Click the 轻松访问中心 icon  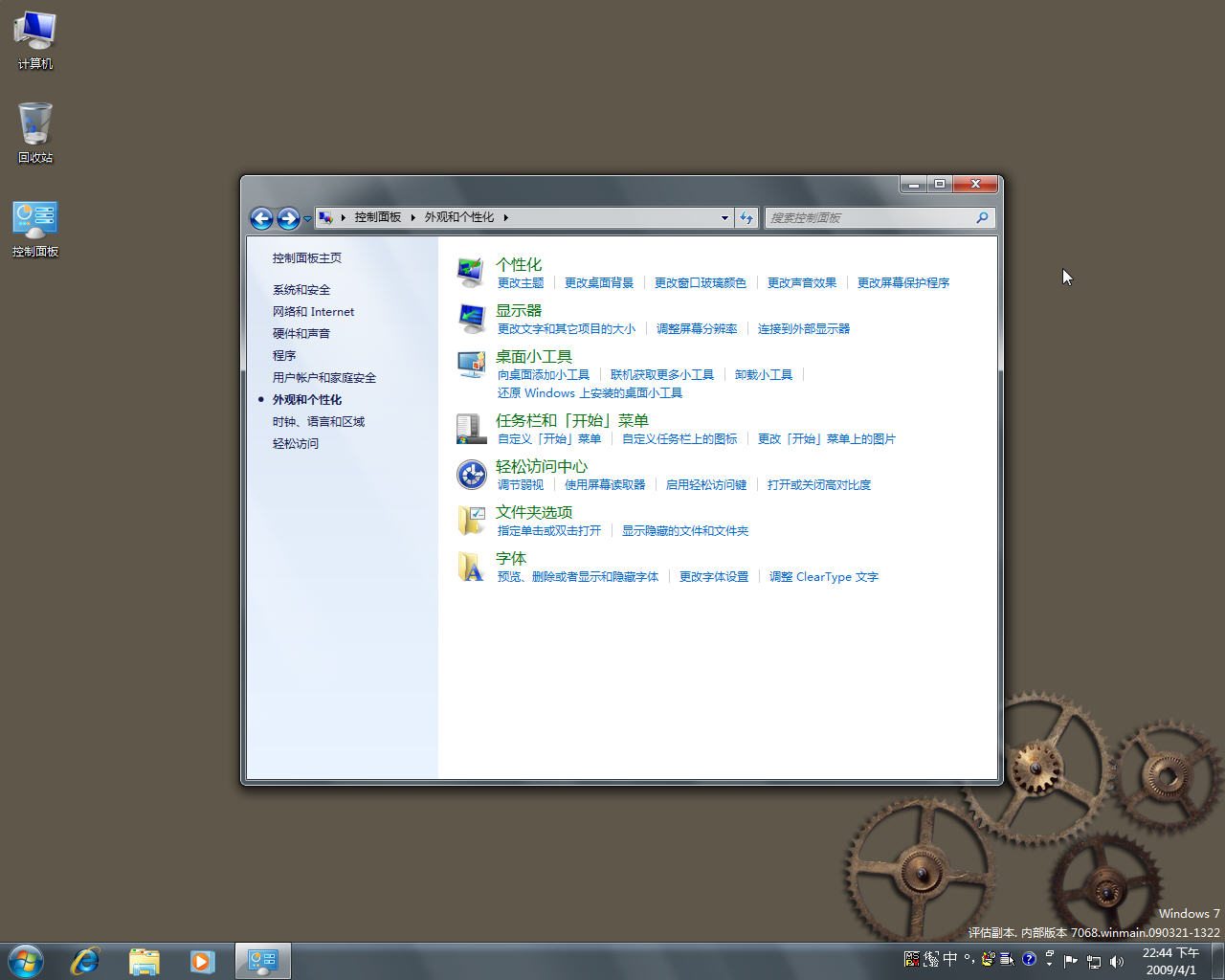[471, 475]
